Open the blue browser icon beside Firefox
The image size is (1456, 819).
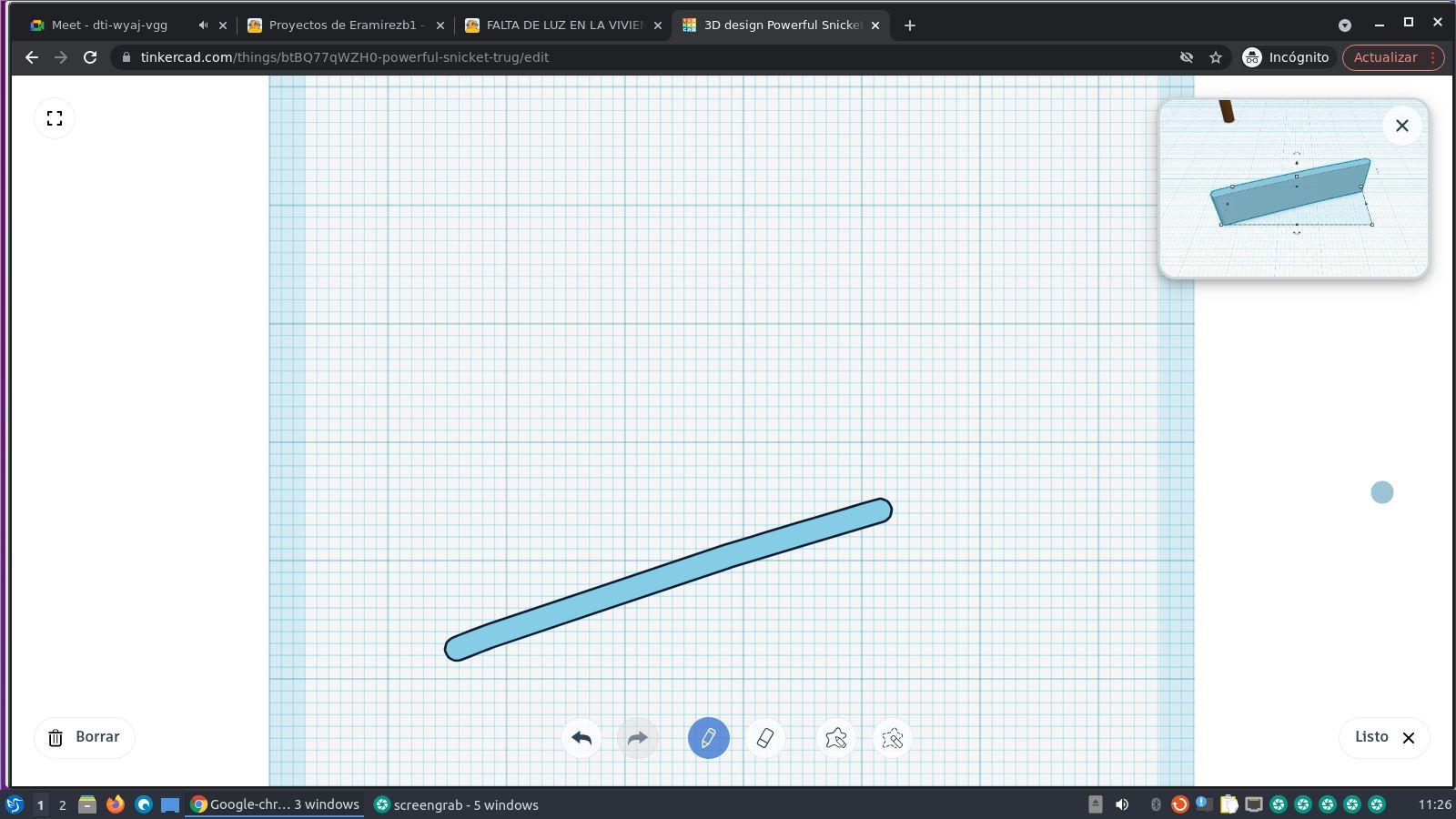point(143,804)
